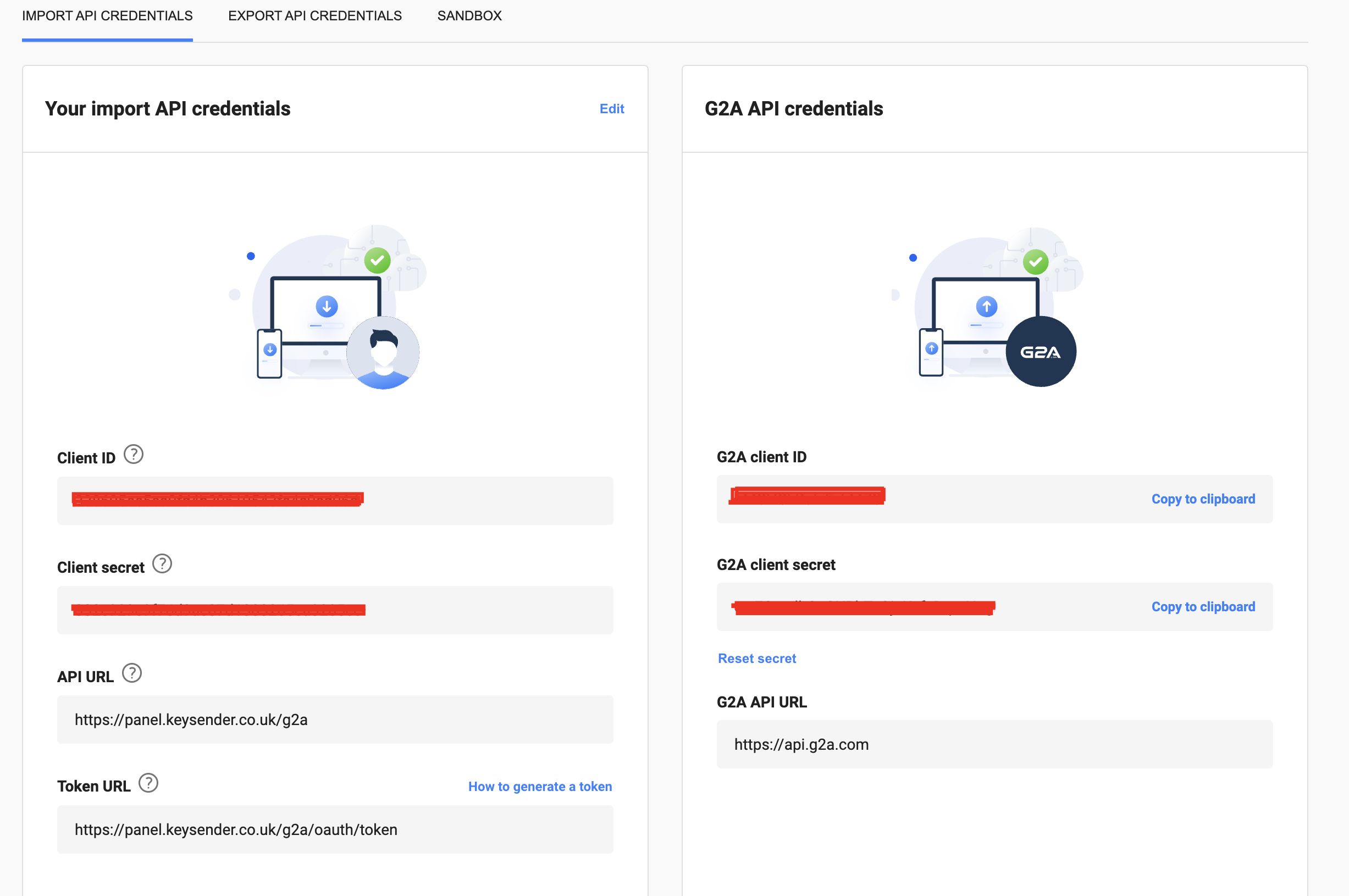The width and height of the screenshot is (1349, 896).
Task: Switch to Import API Credentials tab
Action: pyautogui.click(x=107, y=16)
